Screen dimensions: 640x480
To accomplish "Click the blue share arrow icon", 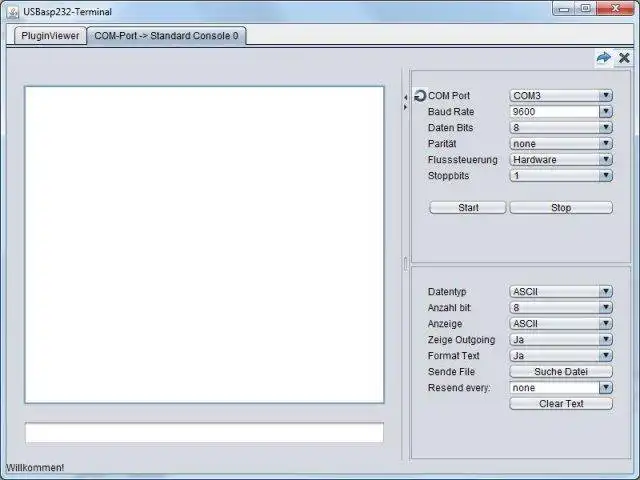I will (604, 58).
